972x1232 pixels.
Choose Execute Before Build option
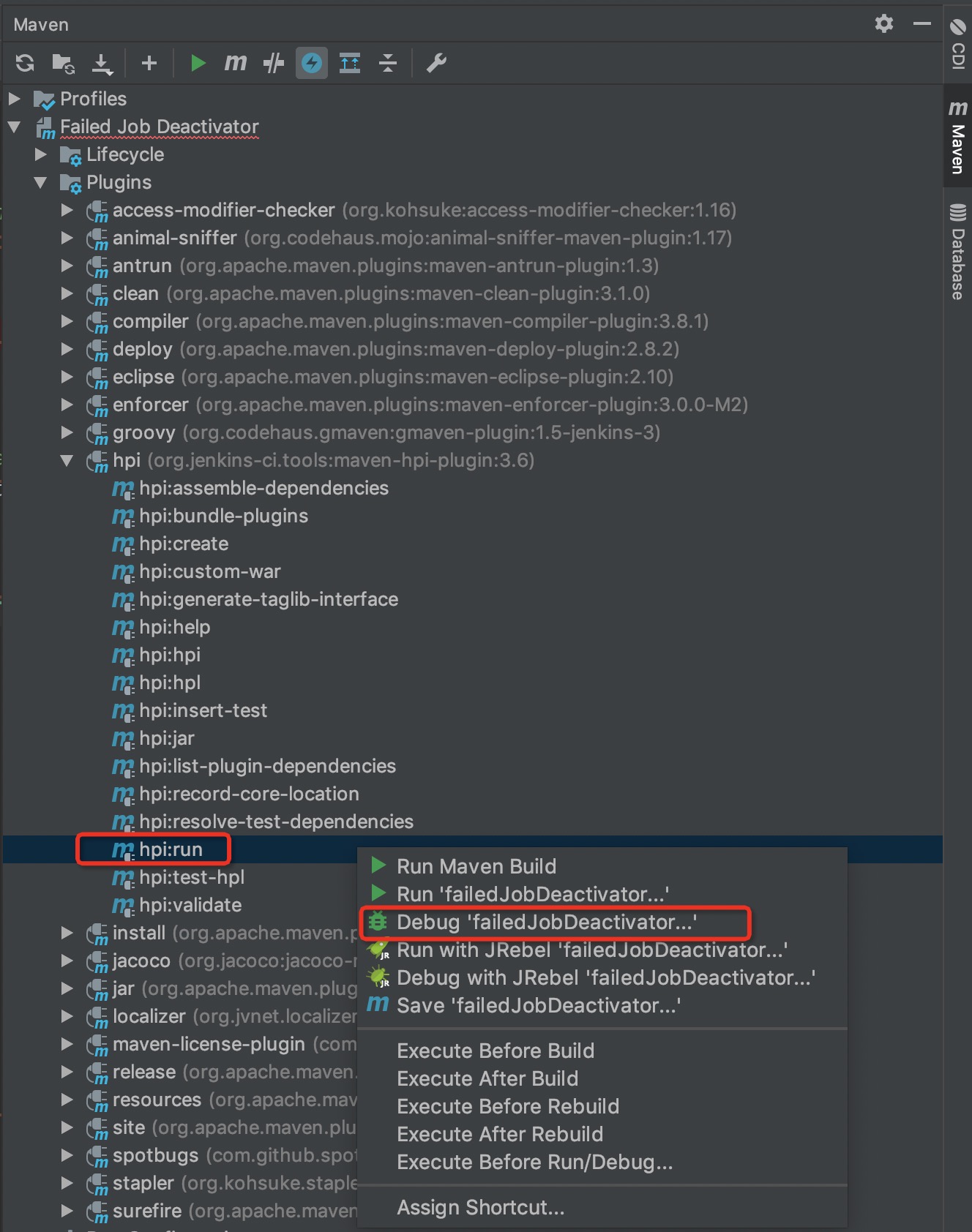(x=602, y=1051)
